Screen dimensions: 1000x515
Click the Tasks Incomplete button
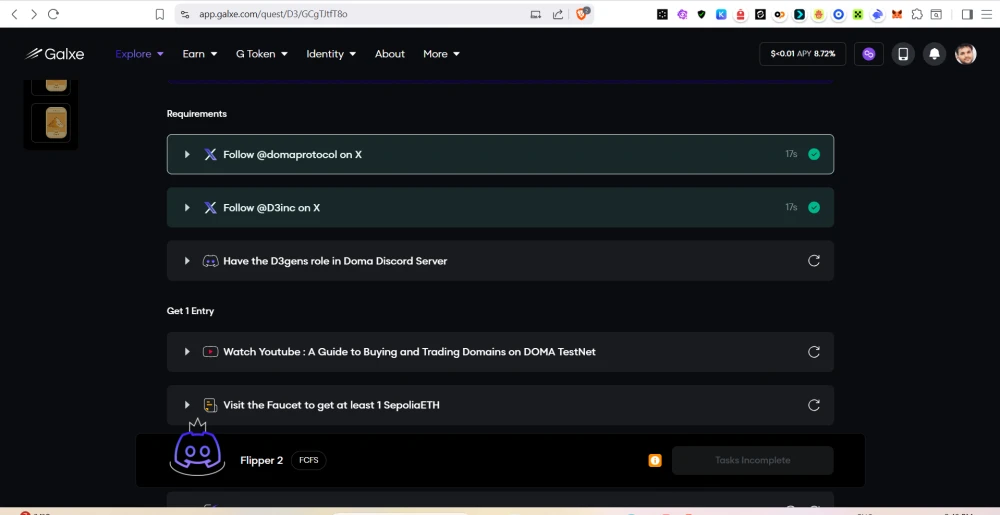click(x=752, y=460)
